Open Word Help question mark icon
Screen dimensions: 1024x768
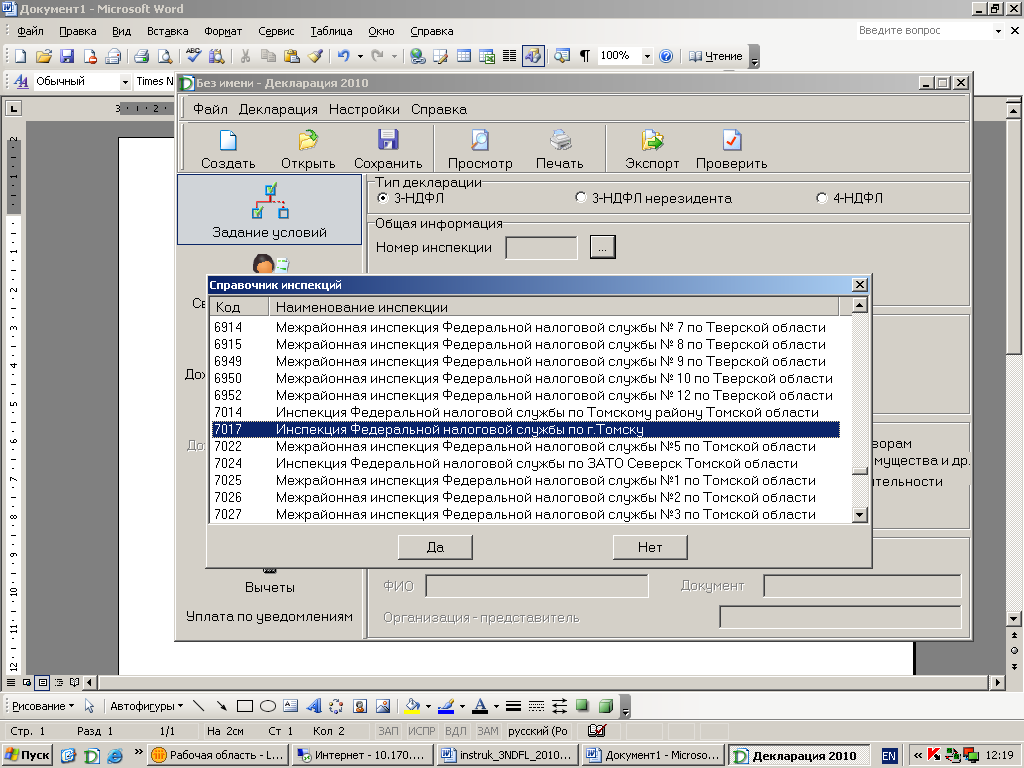[666, 56]
